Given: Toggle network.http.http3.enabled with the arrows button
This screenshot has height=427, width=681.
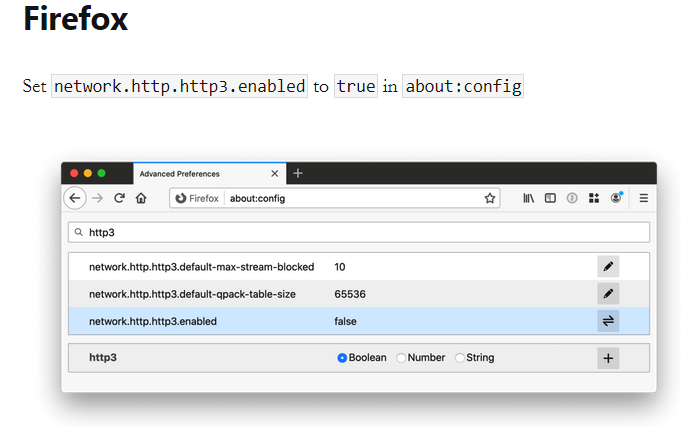Looking at the screenshot, I should (x=608, y=321).
